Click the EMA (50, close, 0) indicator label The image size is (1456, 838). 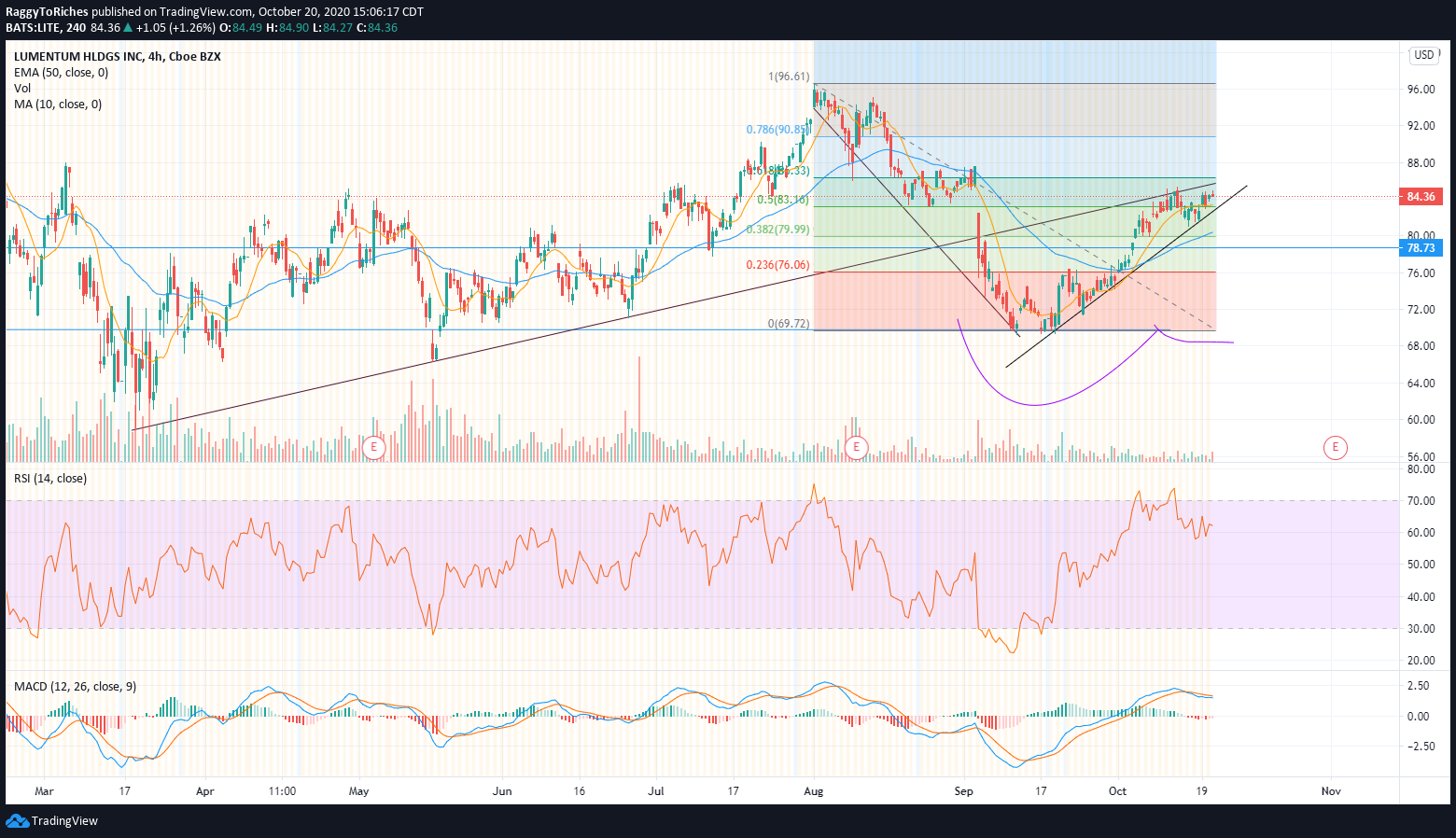click(61, 73)
